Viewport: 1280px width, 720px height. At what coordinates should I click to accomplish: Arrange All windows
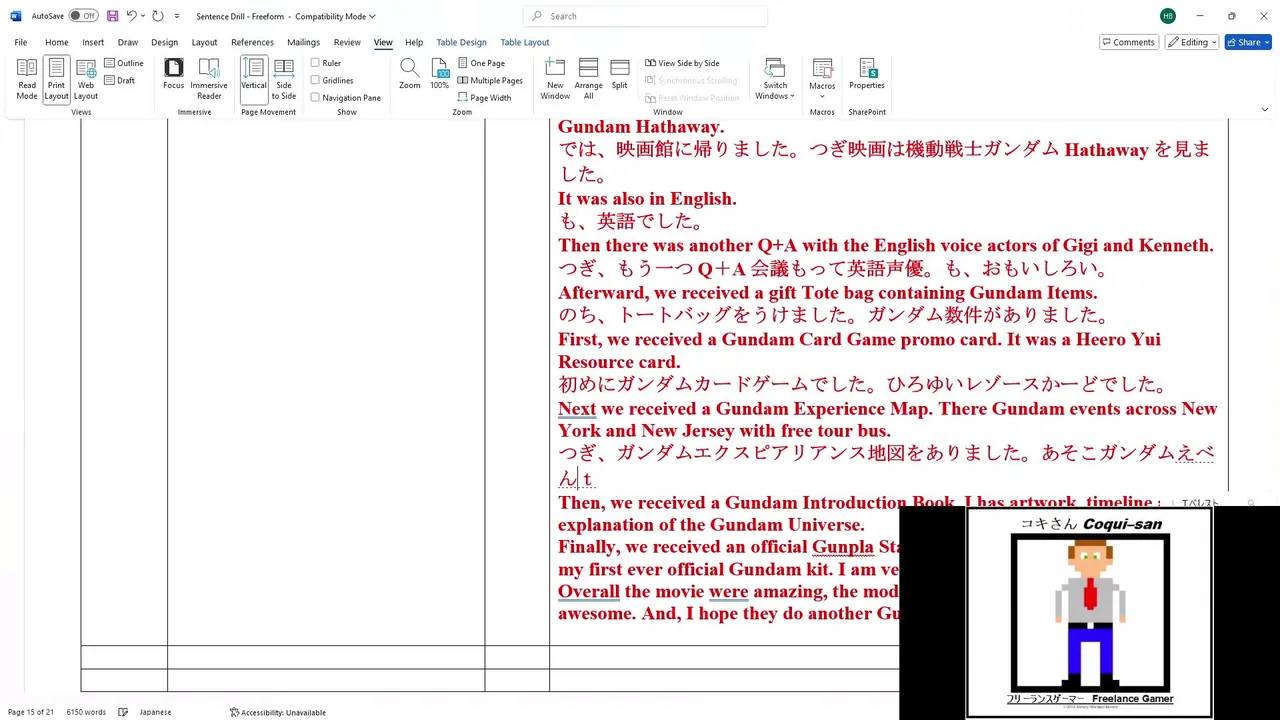coord(589,79)
